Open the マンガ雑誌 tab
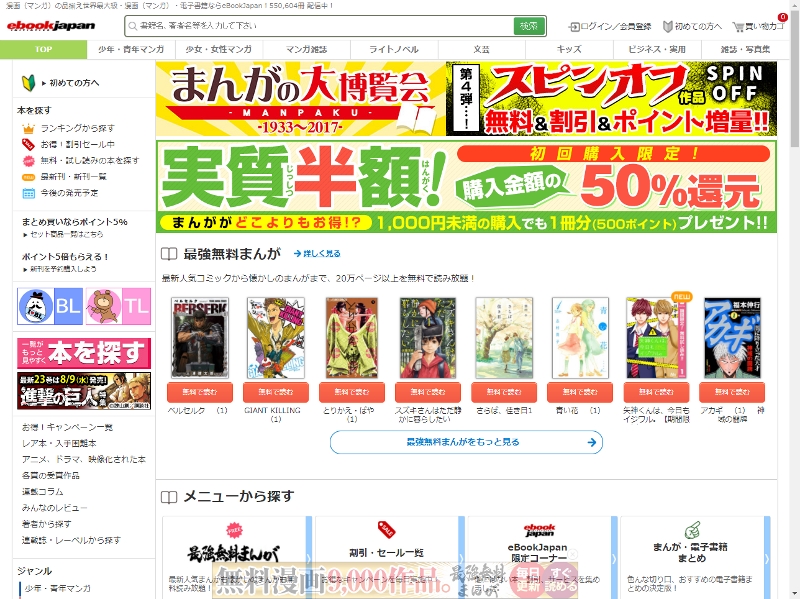 coord(307,49)
